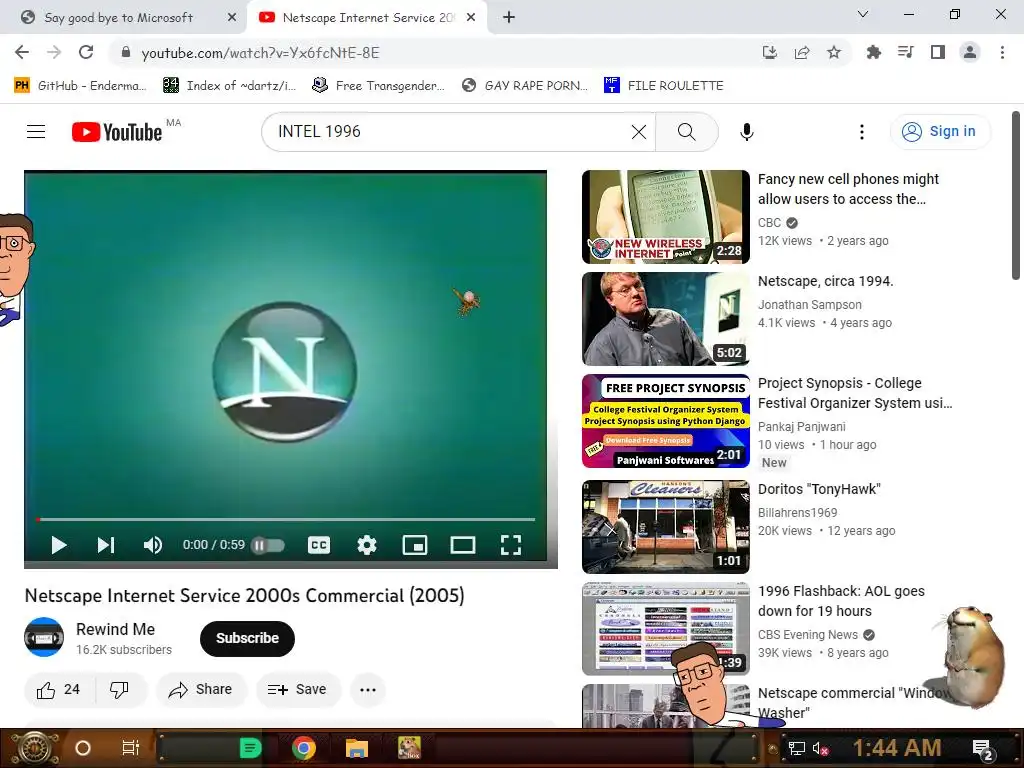The width and height of the screenshot is (1024, 768).
Task: Open the Doritos "TonyHawk" video title
Action: pos(819,489)
